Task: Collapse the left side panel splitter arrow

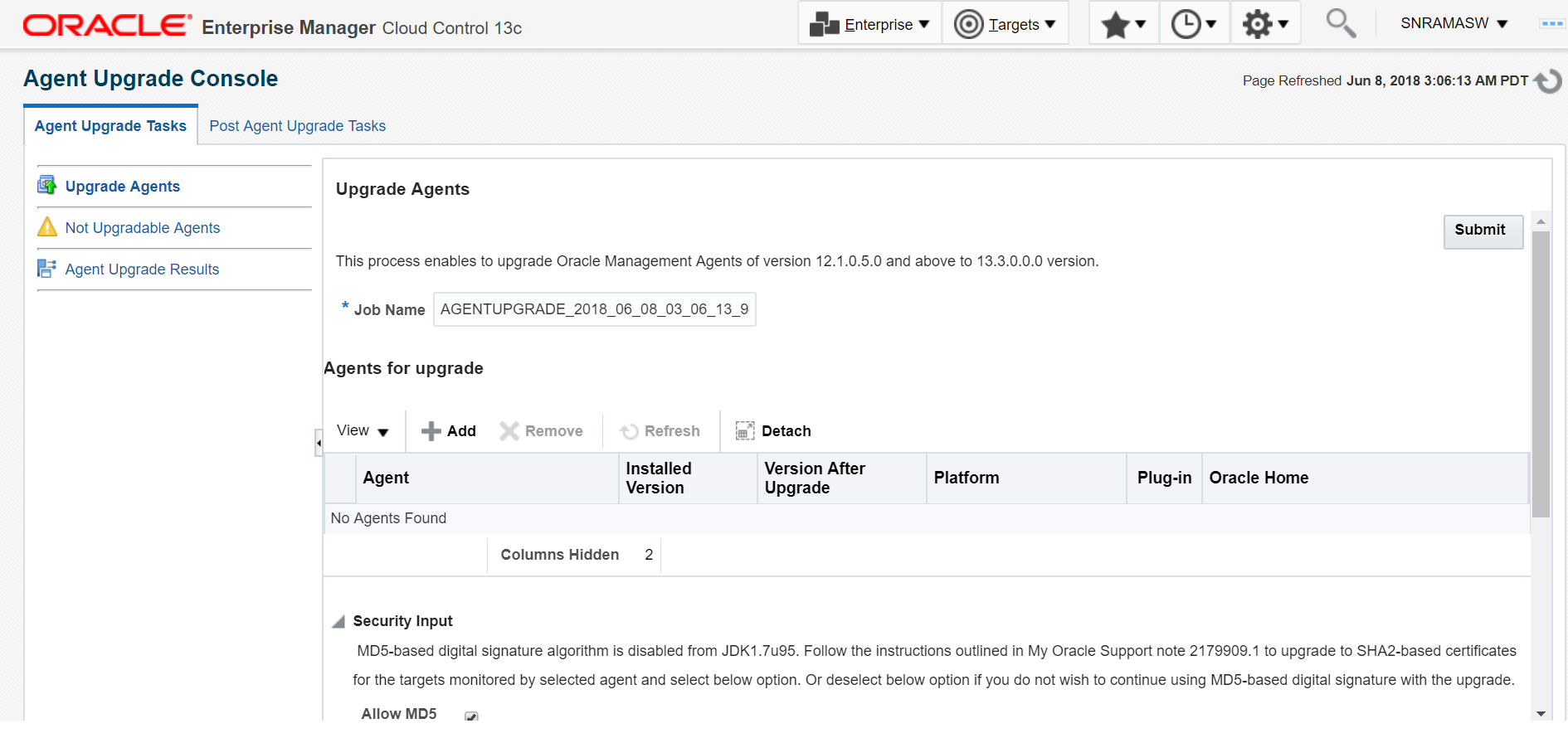Action: 319,443
